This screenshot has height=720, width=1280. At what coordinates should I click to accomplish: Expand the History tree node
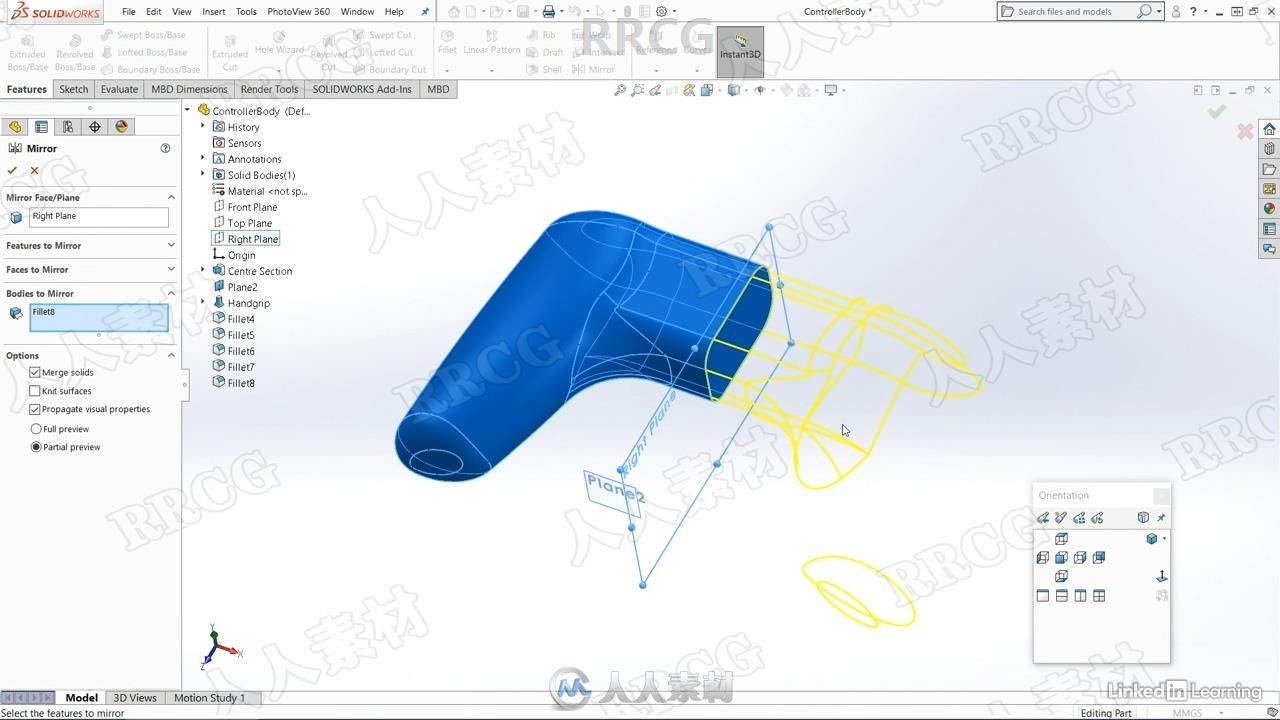(x=203, y=126)
